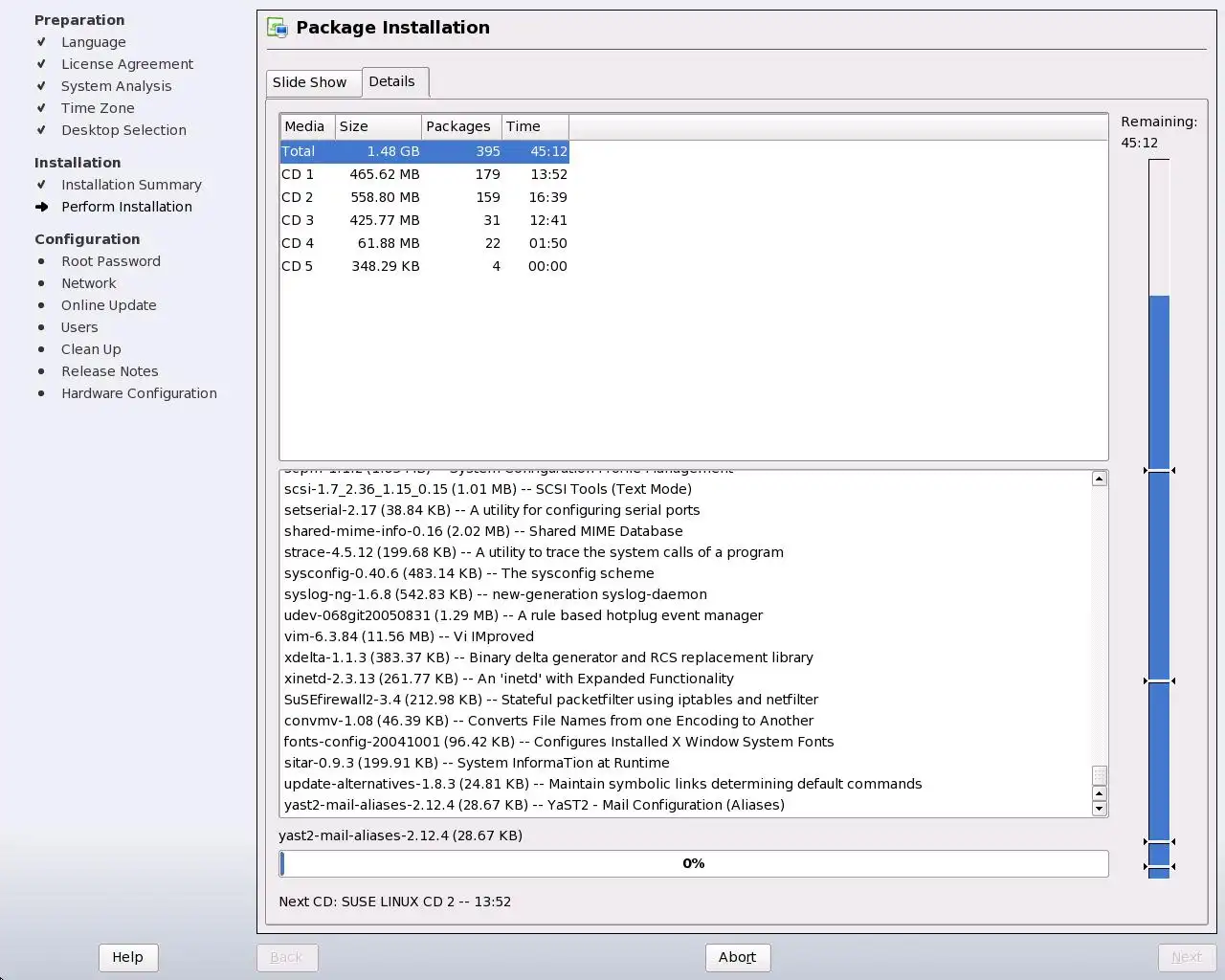
Task: Click the sitar-0.9.3 log entry
Action: tap(477, 763)
